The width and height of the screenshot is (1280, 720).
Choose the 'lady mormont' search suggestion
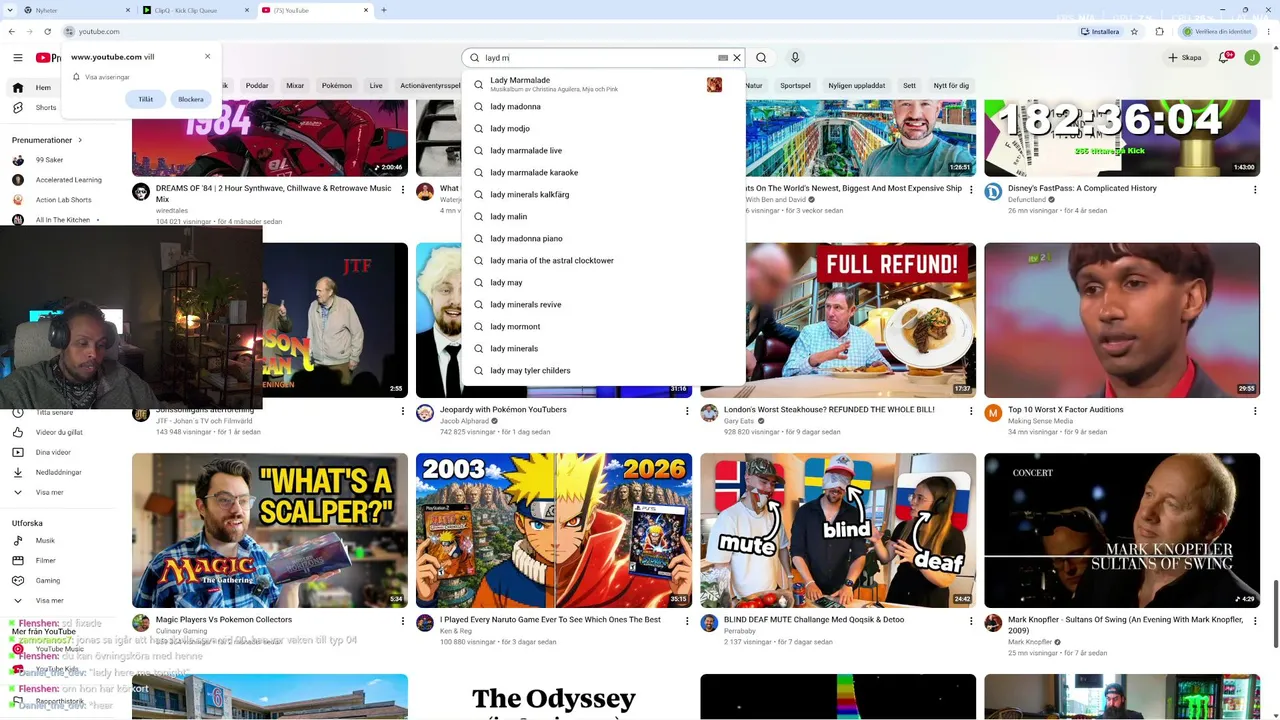pos(603,327)
